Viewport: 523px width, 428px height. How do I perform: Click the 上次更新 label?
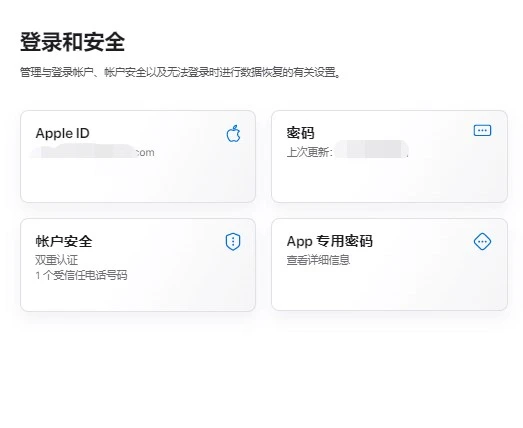pos(310,152)
